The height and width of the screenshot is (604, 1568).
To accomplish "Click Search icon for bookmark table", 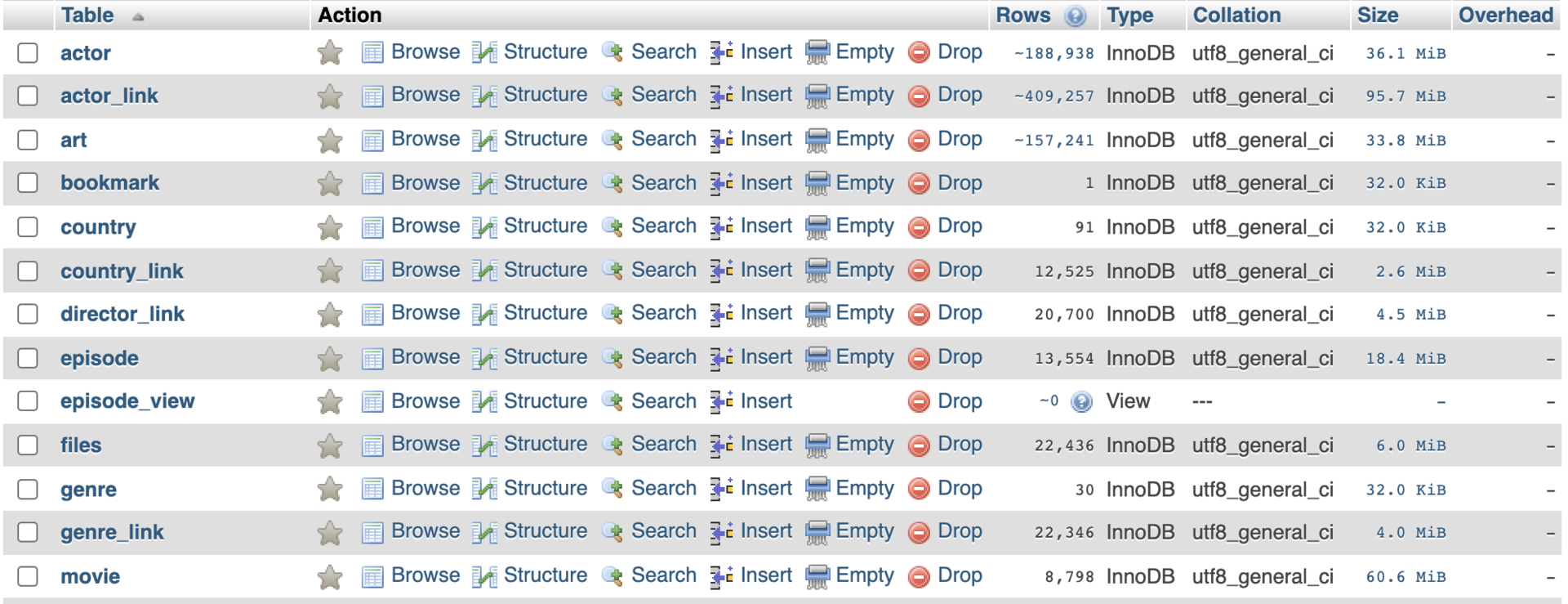I will 612,183.
